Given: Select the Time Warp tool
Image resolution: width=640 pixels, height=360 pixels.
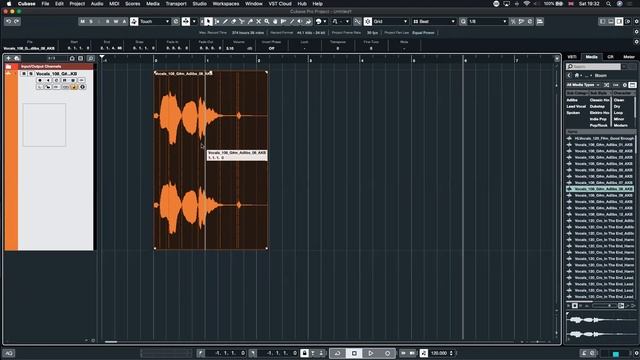Looking at the screenshot, I should pos(283,21).
